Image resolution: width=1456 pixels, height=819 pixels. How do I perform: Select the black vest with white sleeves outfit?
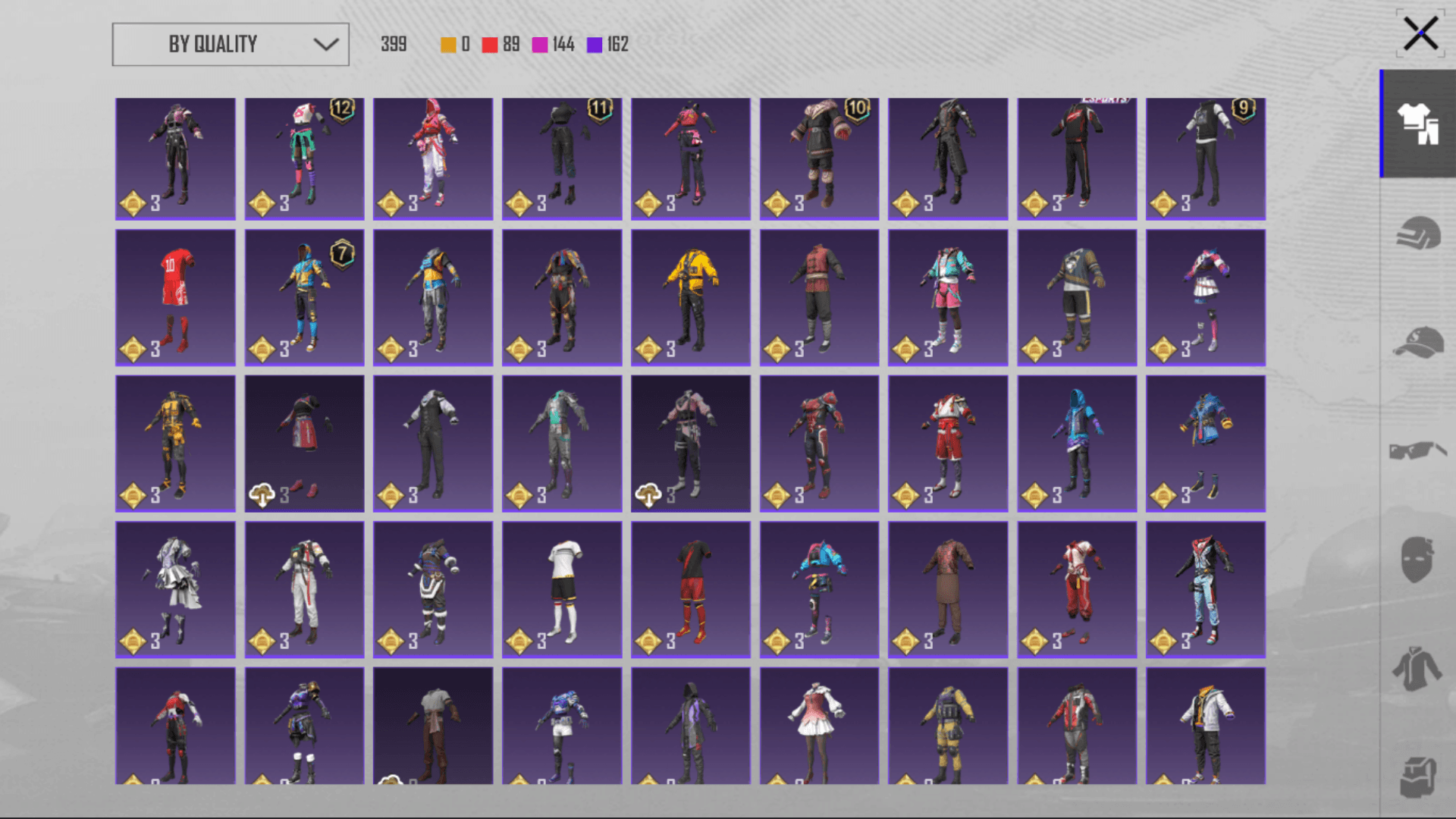(433, 443)
